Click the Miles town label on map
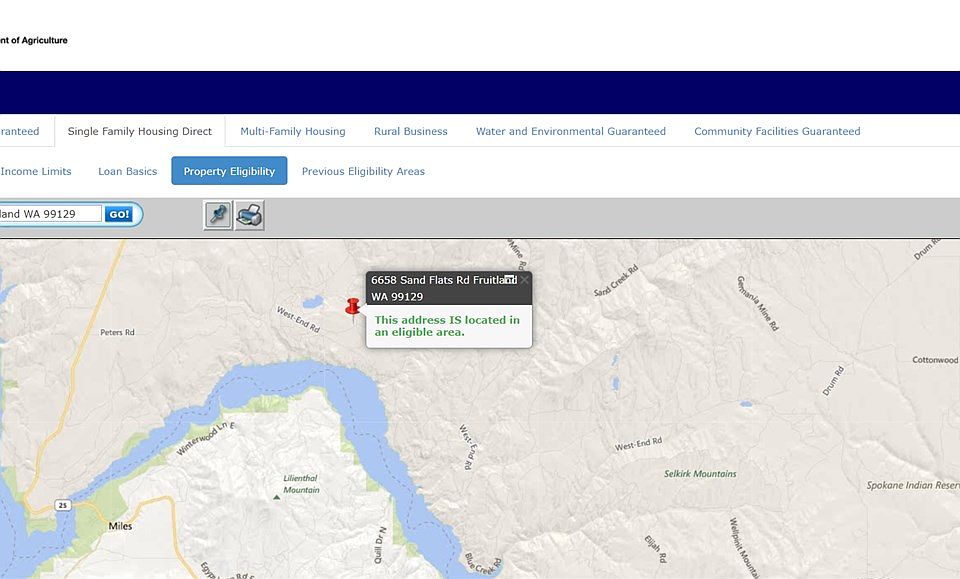 click(120, 526)
